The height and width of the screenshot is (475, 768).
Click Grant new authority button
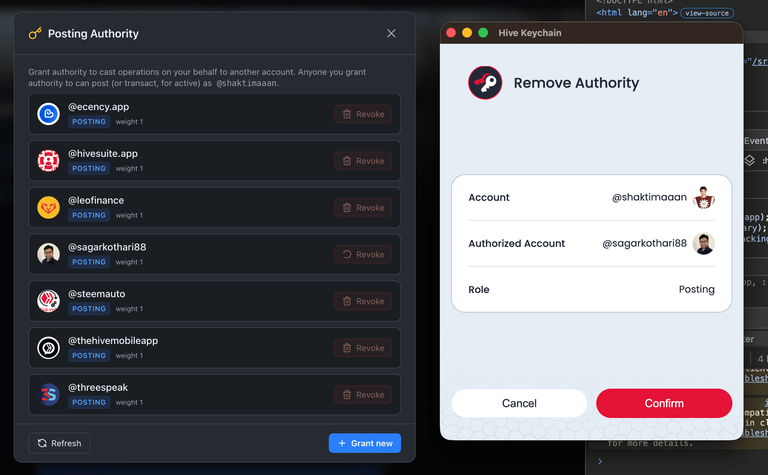[x=365, y=443]
